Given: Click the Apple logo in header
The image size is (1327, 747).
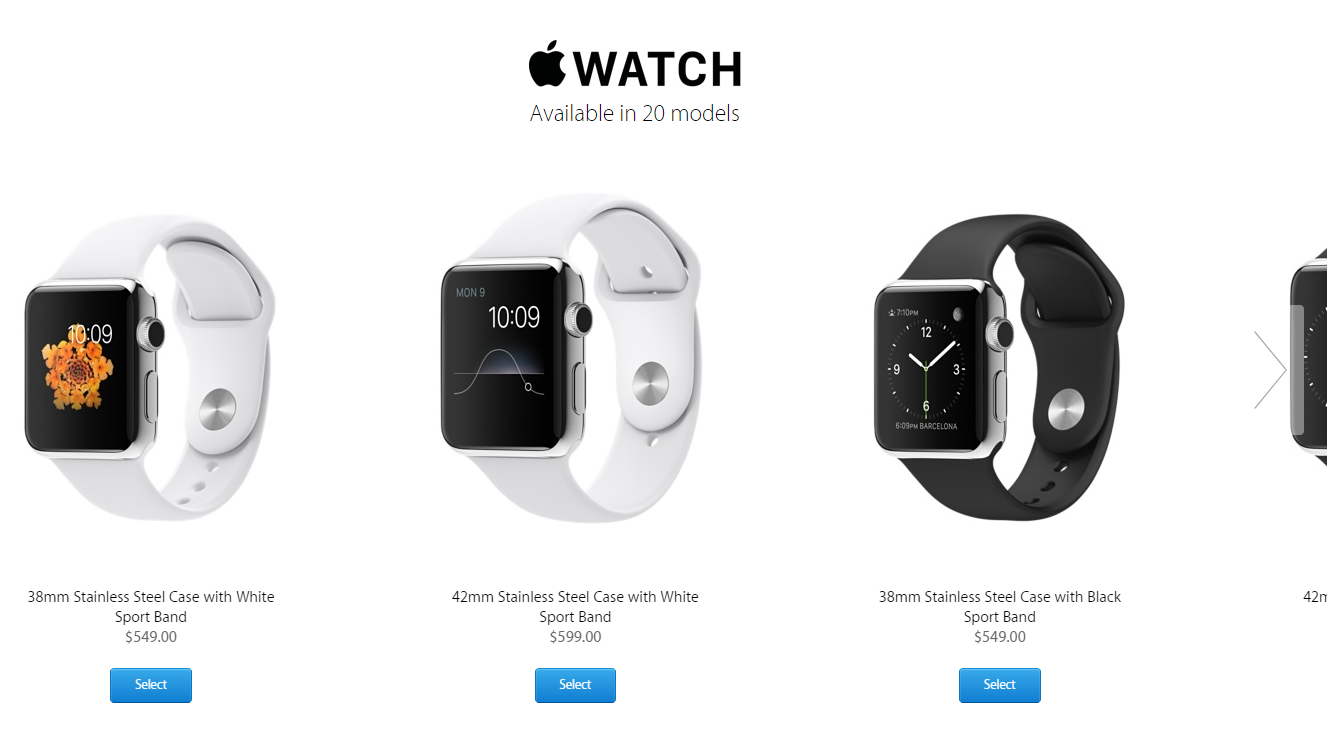Looking at the screenshot, I should click(547, 65).
